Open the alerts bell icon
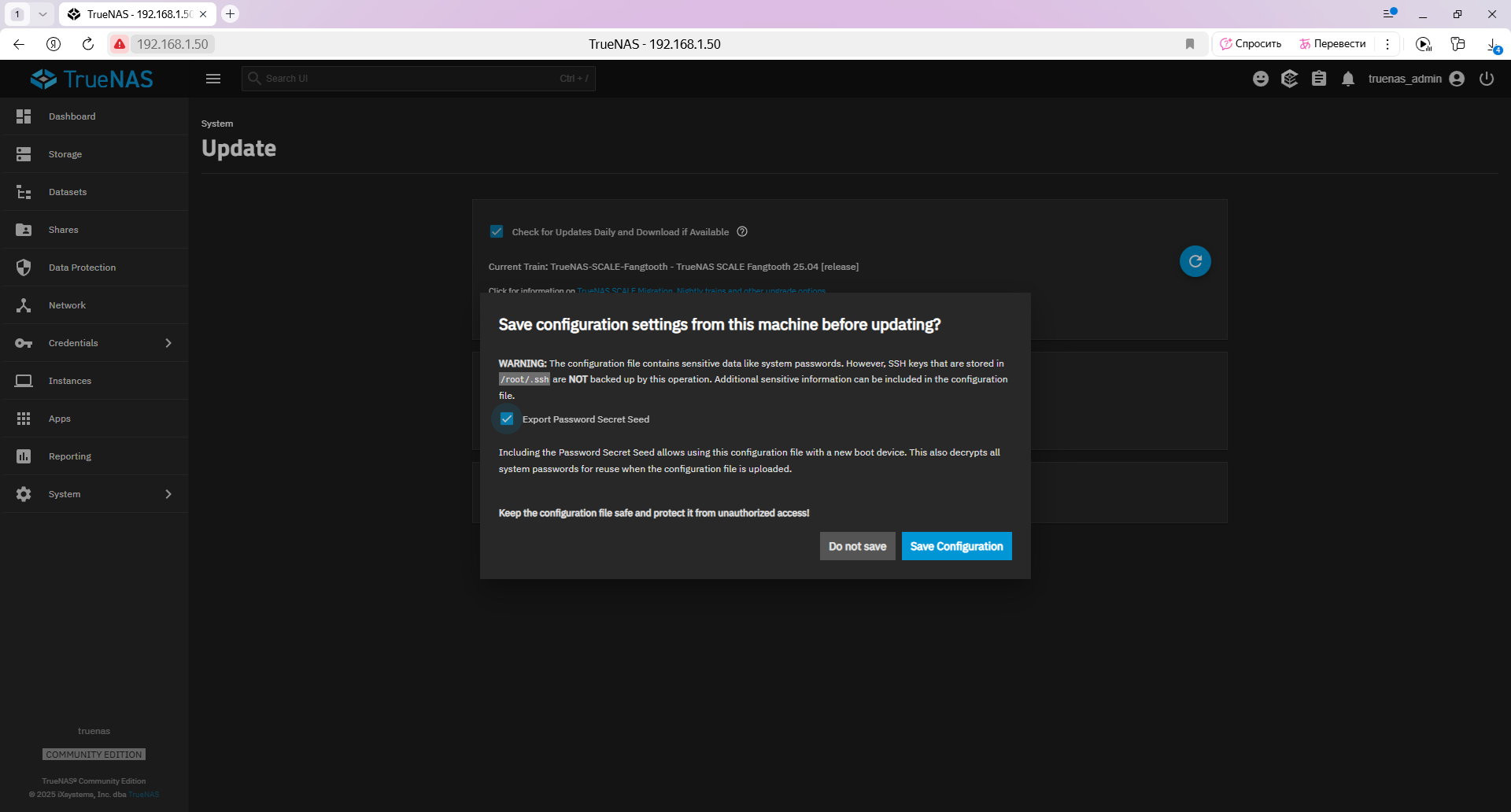Image resolution: width=1511 pixels, height=812 pixels. pos(1348,79)
